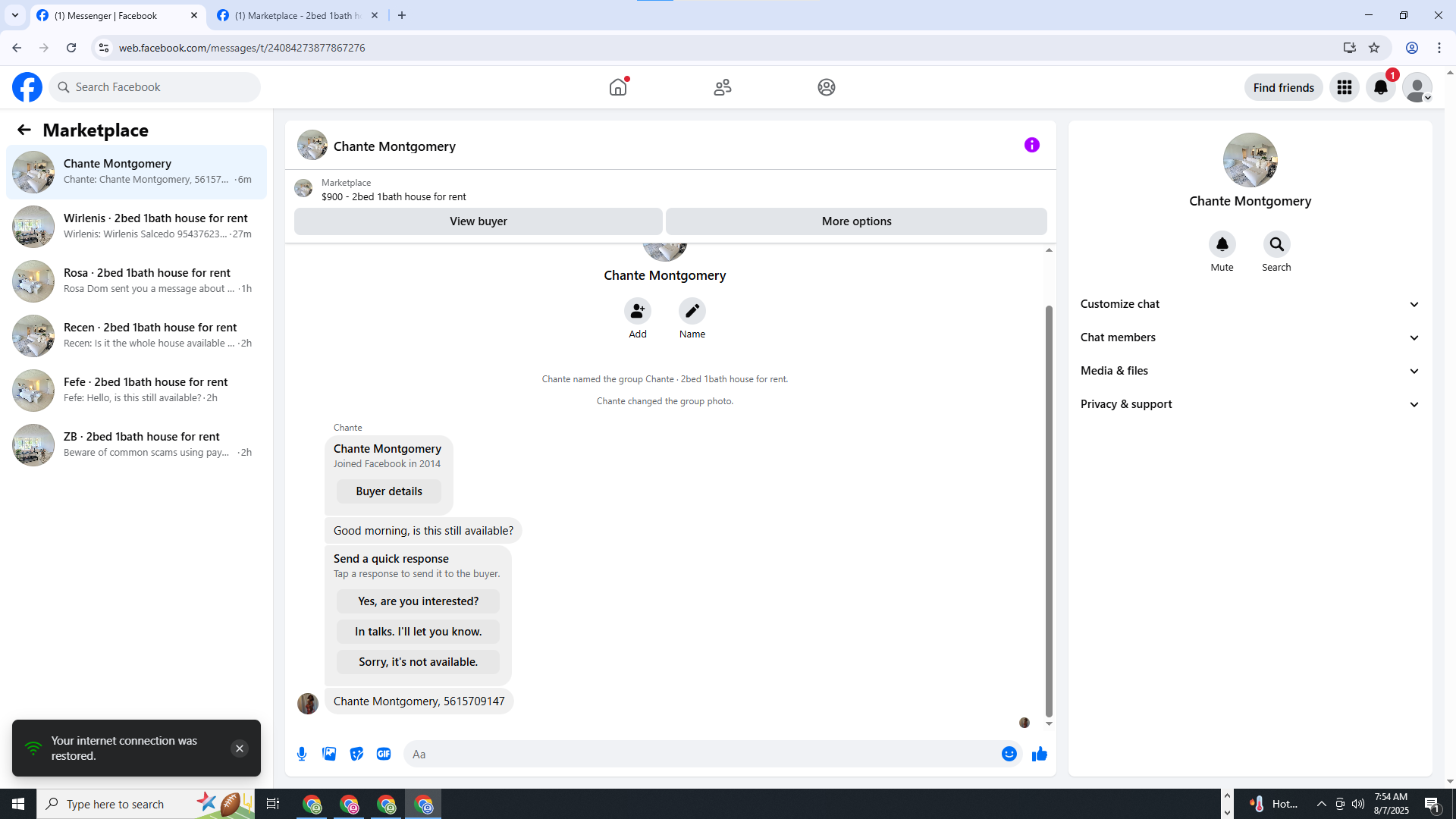Close the Marketplace browser tab
This screenshot has width=1456, height=819.
(375, 15)
